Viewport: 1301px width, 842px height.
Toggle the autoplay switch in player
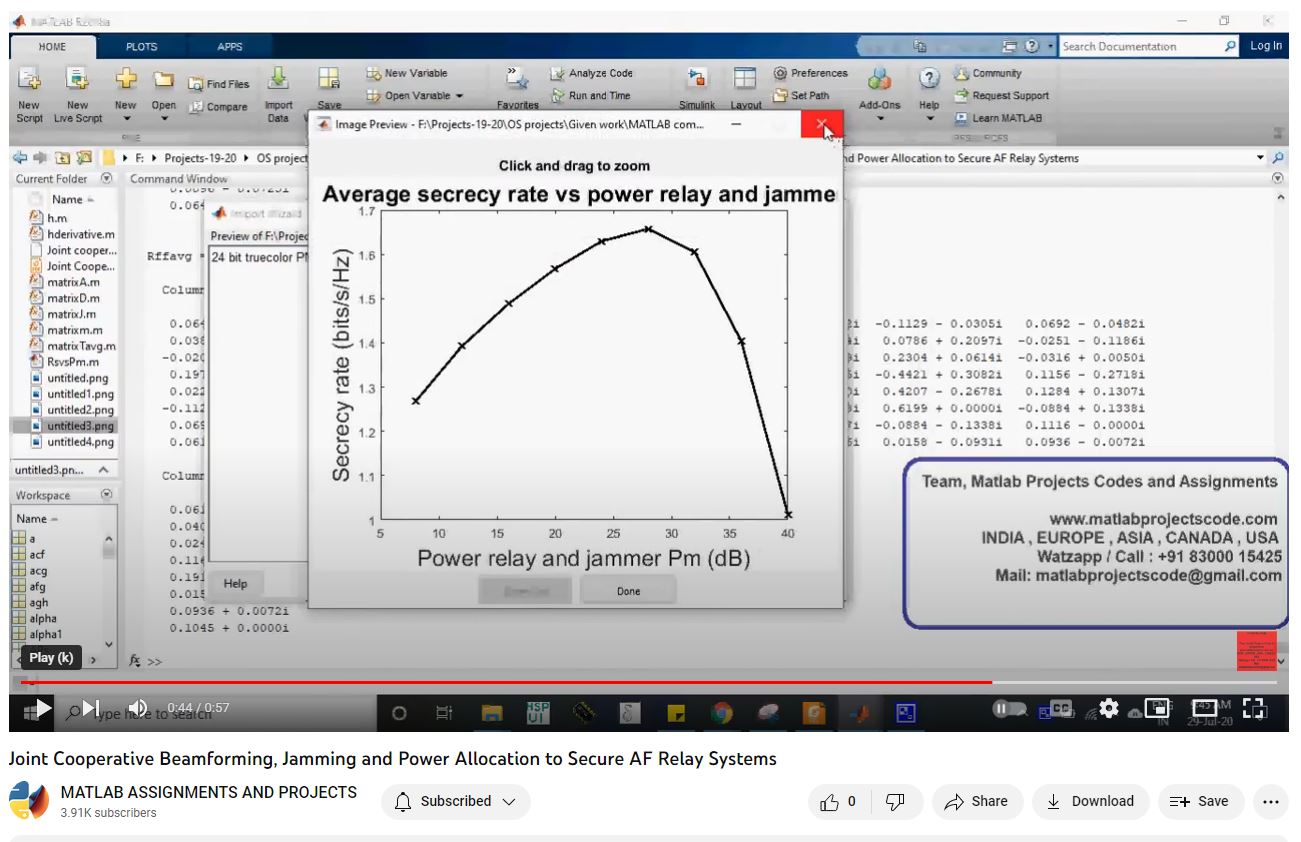tap(1010, 709)
